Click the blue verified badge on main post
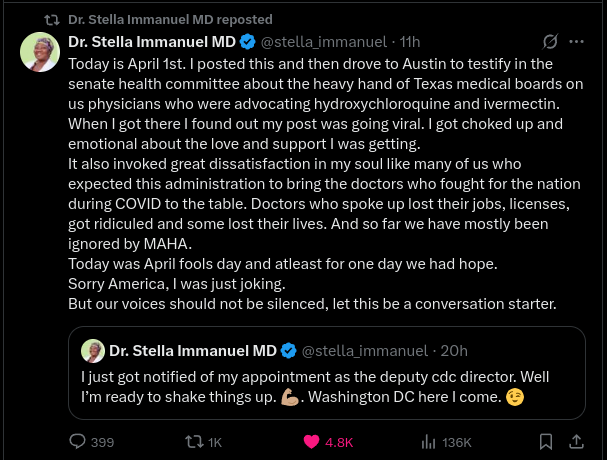Image resolution: width=607 pixels, height=460 pixels. pos(249,42)
